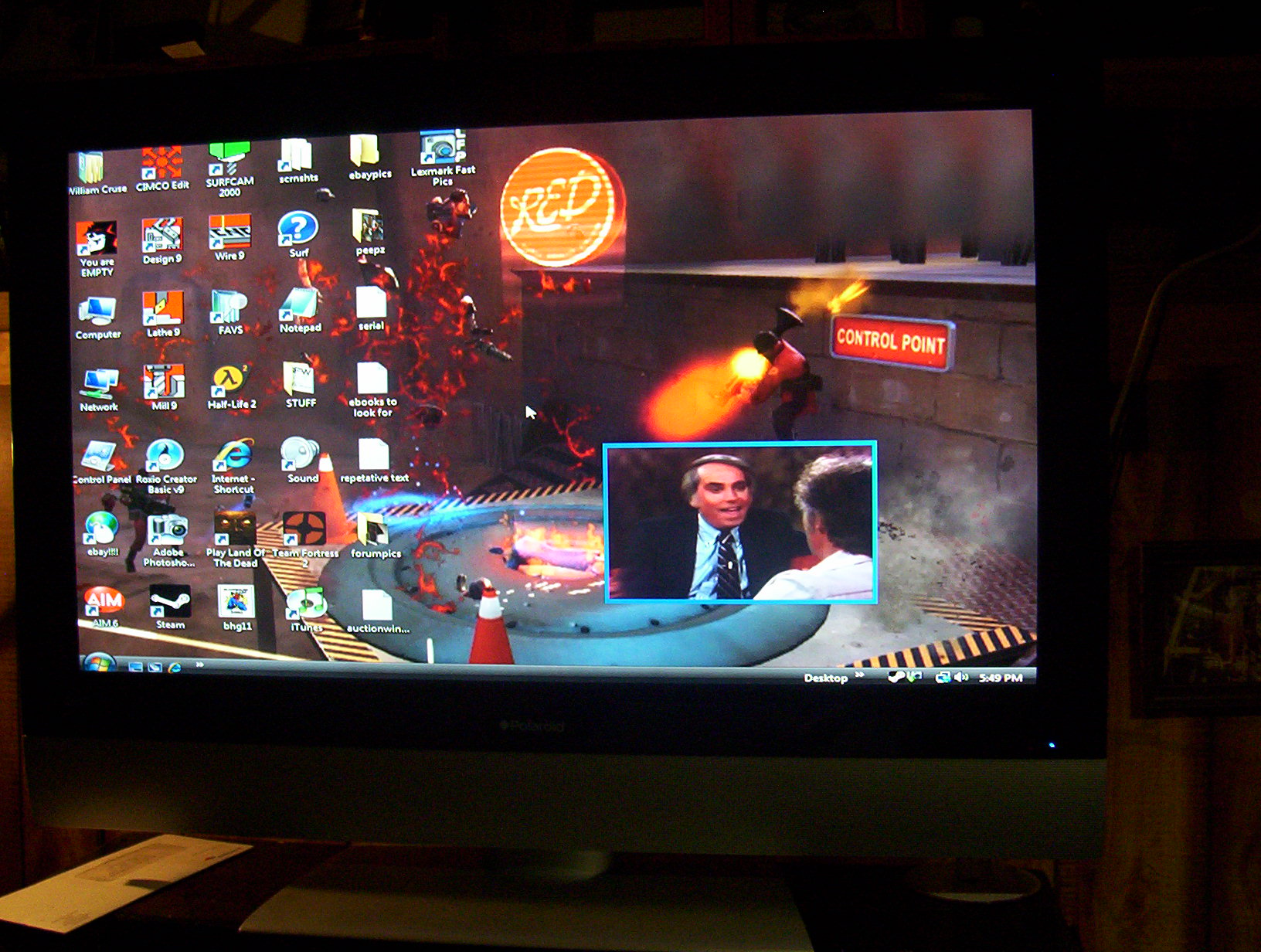Expand the Desktop toolbar chevron
Screen dimensions: 1261x952
[860, 676]
